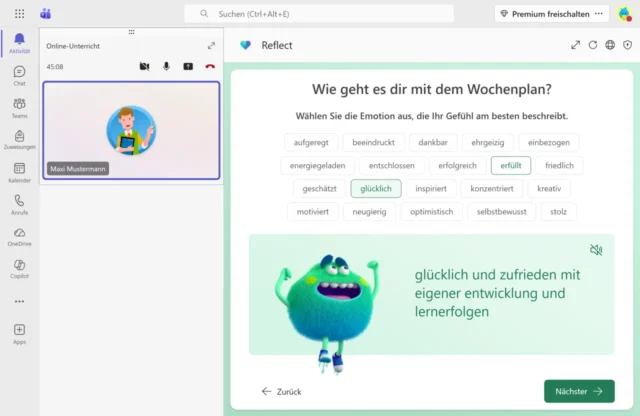Choose motiviert as the emotion
Image resolution: width=640 pixels, height=416 pixels.
click(313, 211)
